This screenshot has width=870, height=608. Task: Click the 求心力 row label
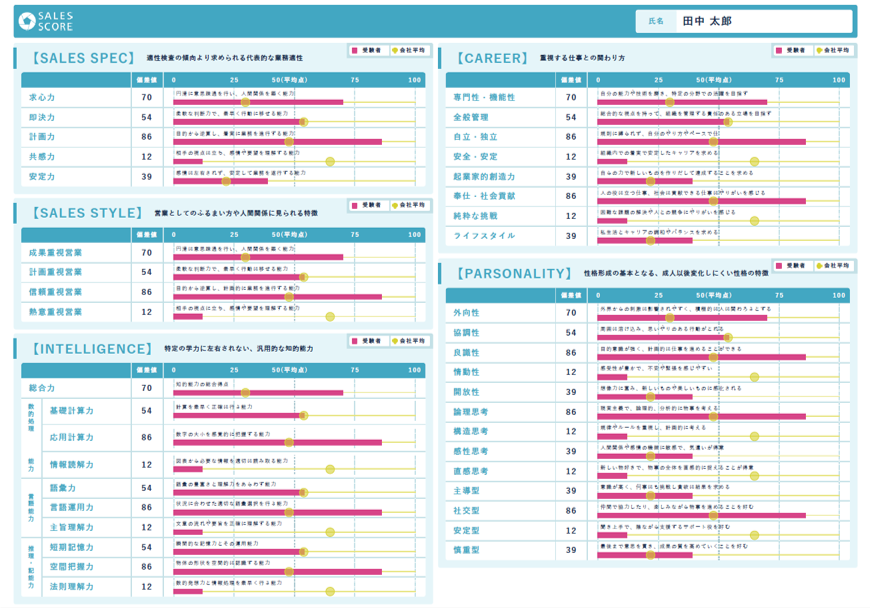point(42,98)
